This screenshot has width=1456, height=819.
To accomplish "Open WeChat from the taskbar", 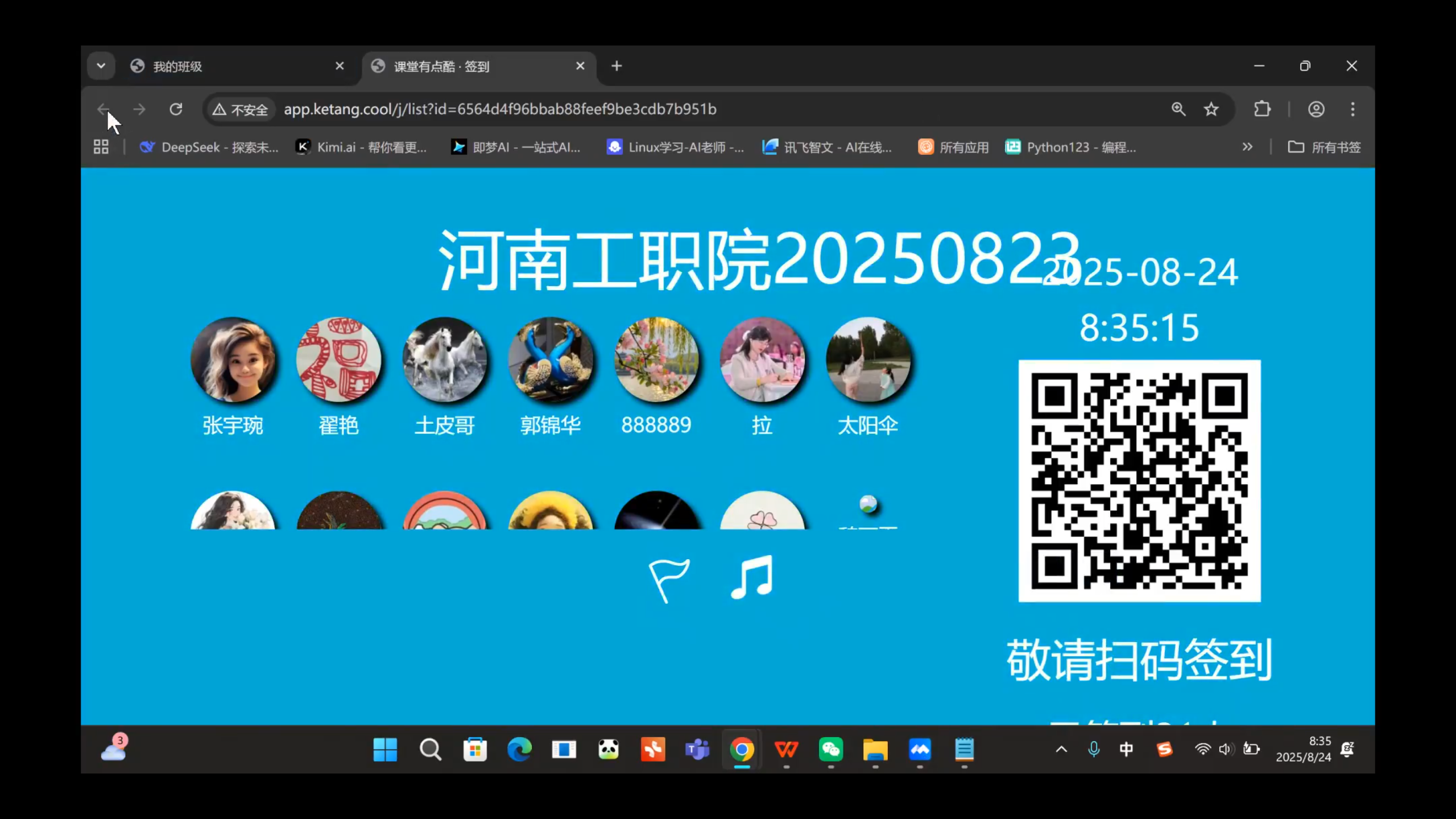I will (830, 750).
